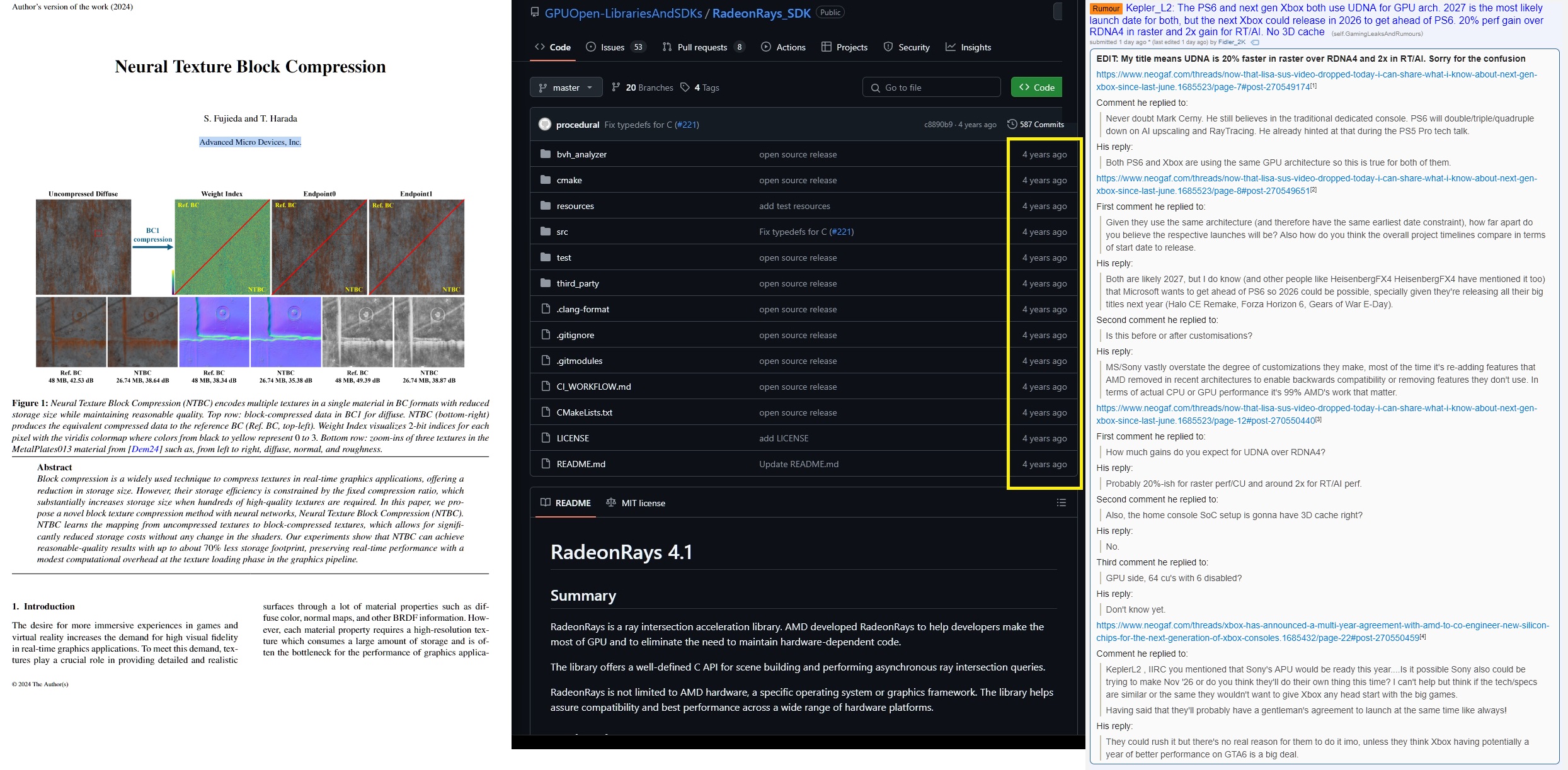Click the .gitignore file icon
Viewport: 1568px width, 770px height.
(x=546, y=335)
